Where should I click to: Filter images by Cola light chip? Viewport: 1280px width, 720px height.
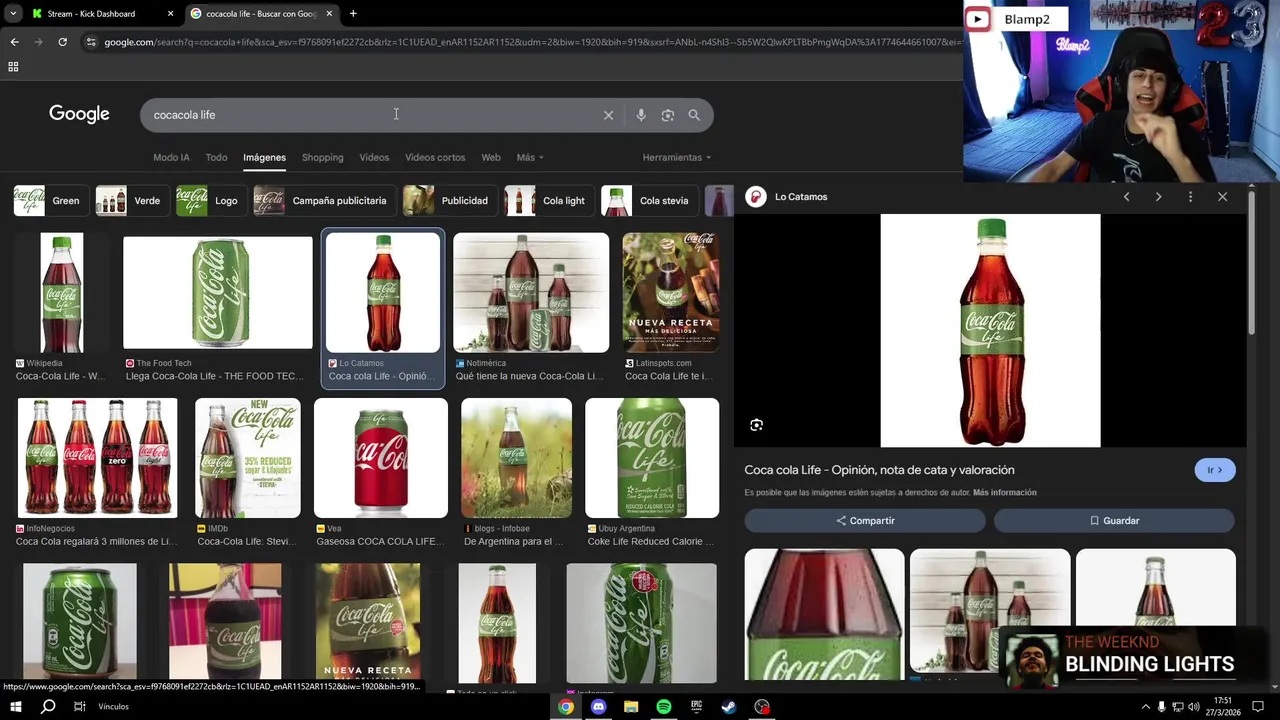click(548, 201)
